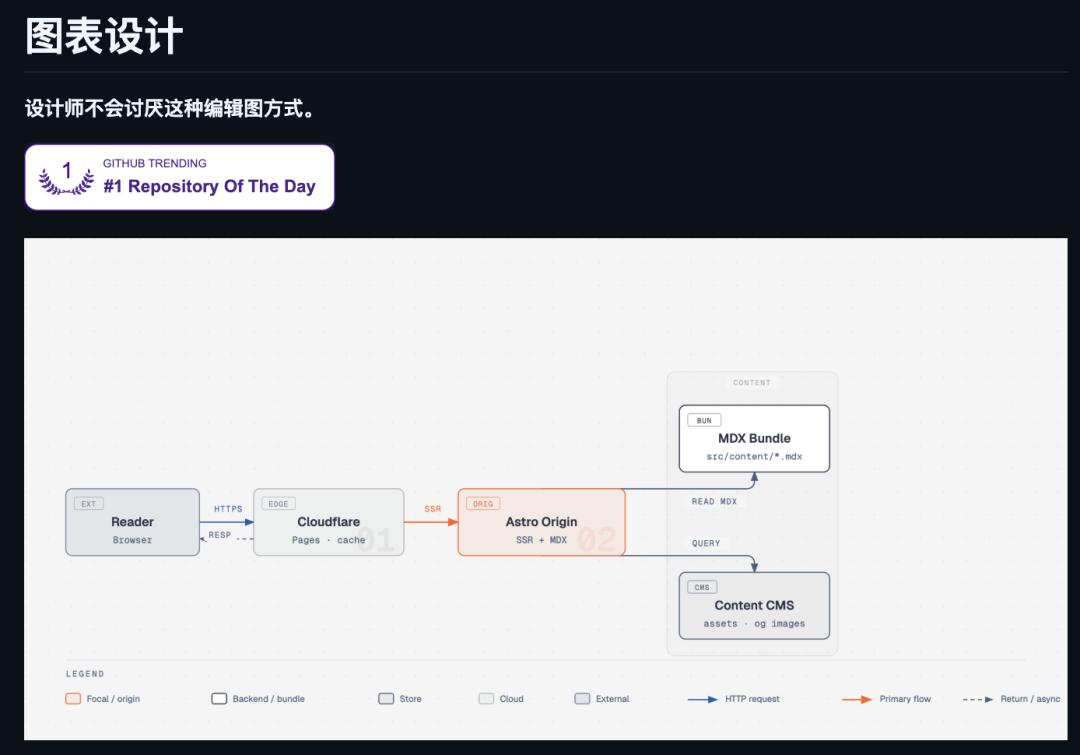The width and height of the screenshot is (1080, 755).
Task: Click the Return / async dashed arrow icon
Action: pyautogui.click(x=978, y=699)
